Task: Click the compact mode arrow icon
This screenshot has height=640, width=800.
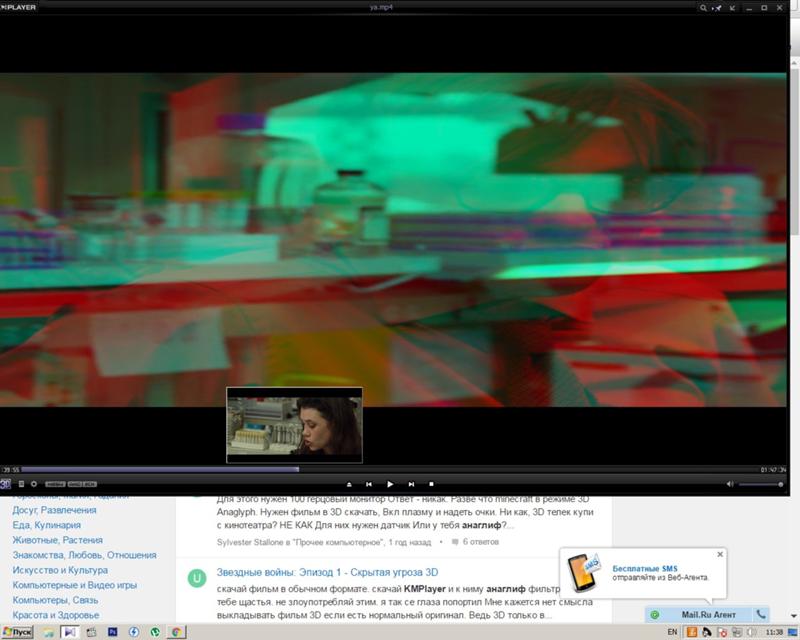Action: [x=734, y=7]
